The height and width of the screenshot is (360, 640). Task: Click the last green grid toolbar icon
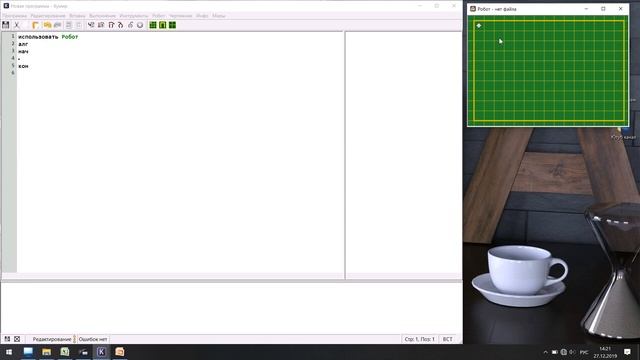coord(172,25)
